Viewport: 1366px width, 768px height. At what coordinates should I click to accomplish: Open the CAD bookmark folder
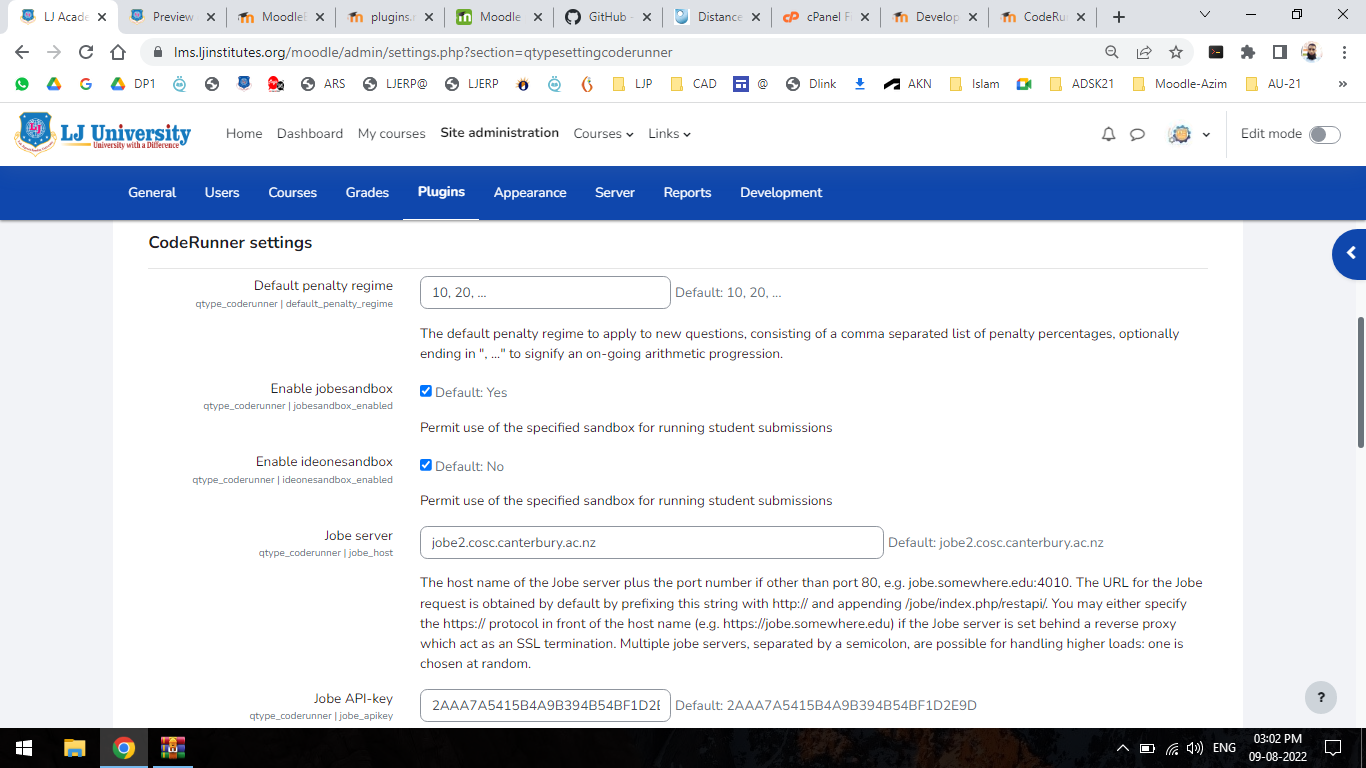pyautogui.click(x=693, y=84)
